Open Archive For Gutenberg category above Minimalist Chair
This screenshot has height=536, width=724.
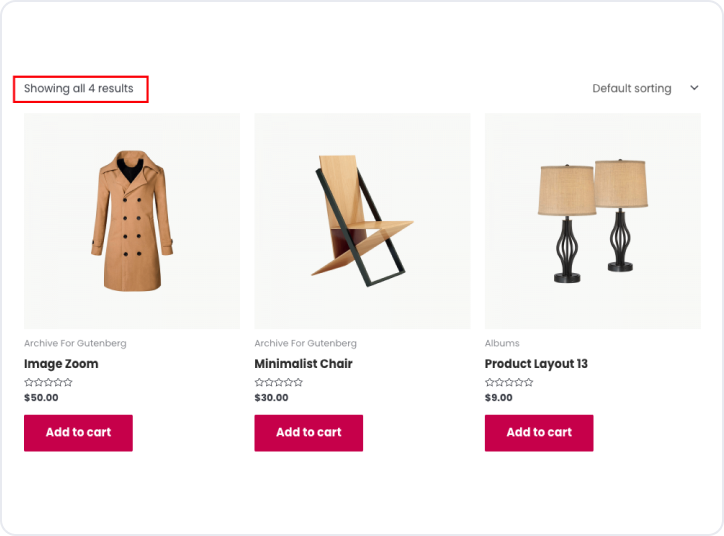pyautogui.click(x=305, y=344)
